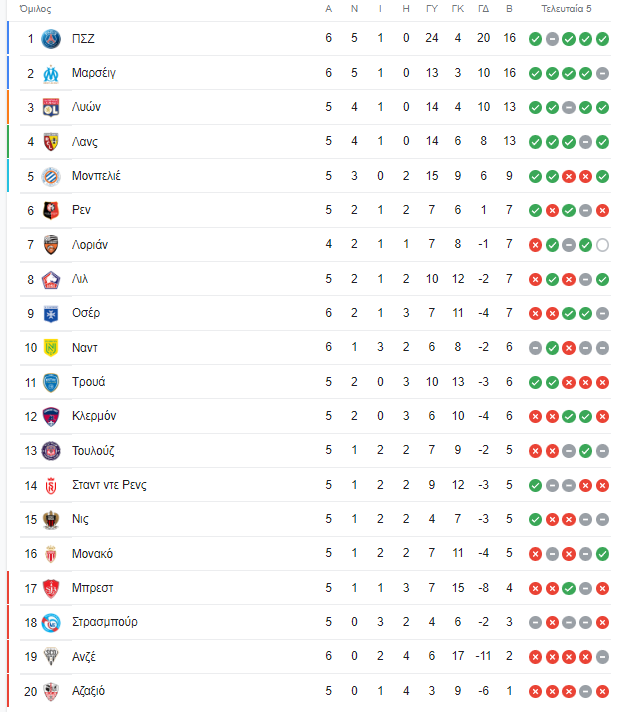
Task: Select the Στρασμπούρ club logo
Action: pos(51,623)
